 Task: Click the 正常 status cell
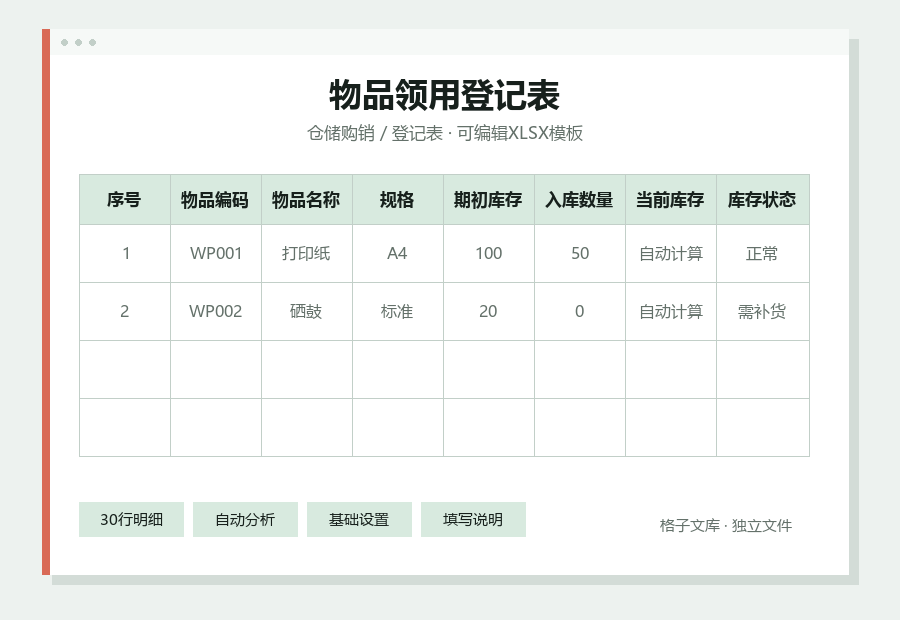tap(763, 253)
